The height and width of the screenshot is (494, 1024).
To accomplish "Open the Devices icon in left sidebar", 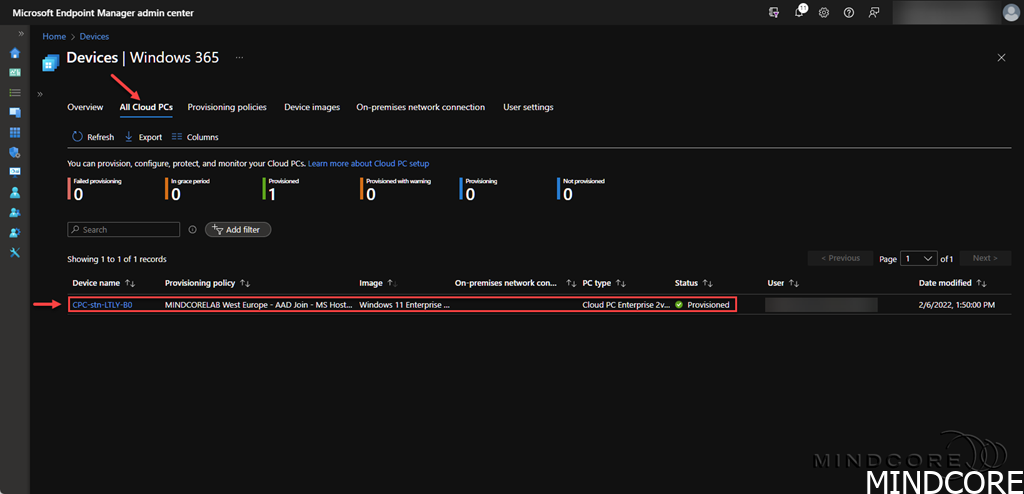I will 15,112.
